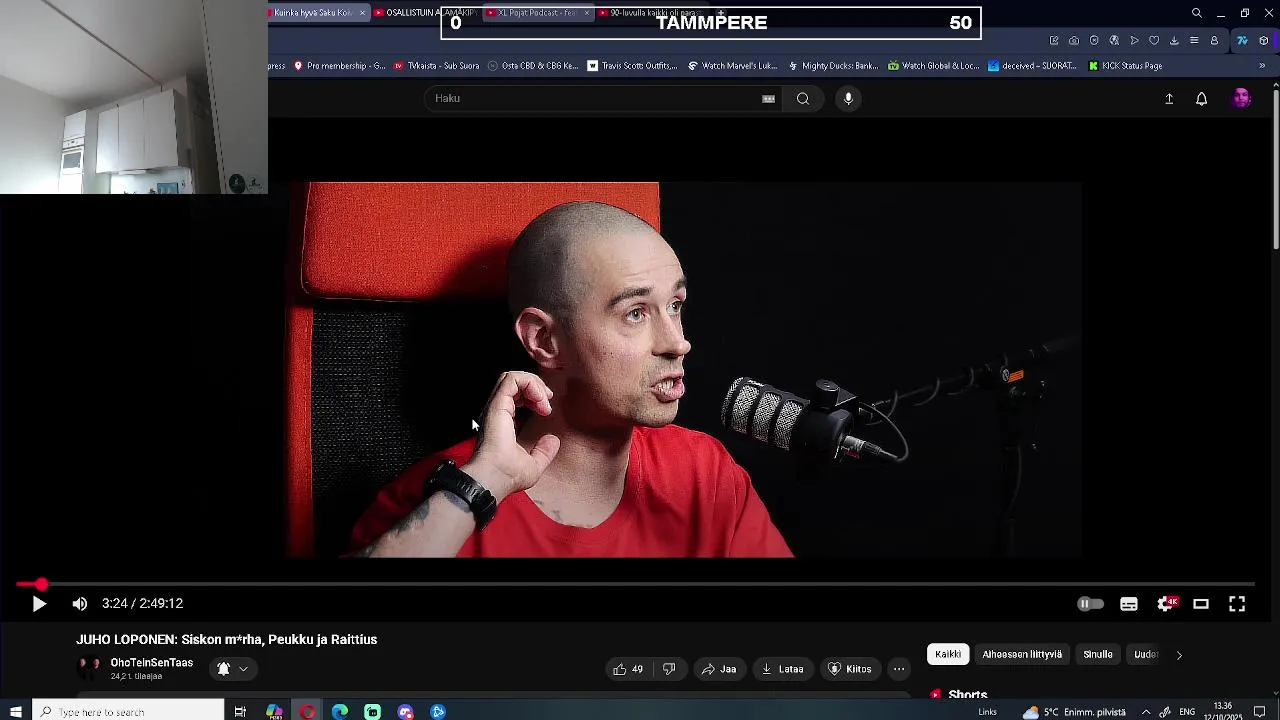Open the Watch Marvel's bookmark
The height and width of the screenshot is (720, 1280).
coord(733,66)
